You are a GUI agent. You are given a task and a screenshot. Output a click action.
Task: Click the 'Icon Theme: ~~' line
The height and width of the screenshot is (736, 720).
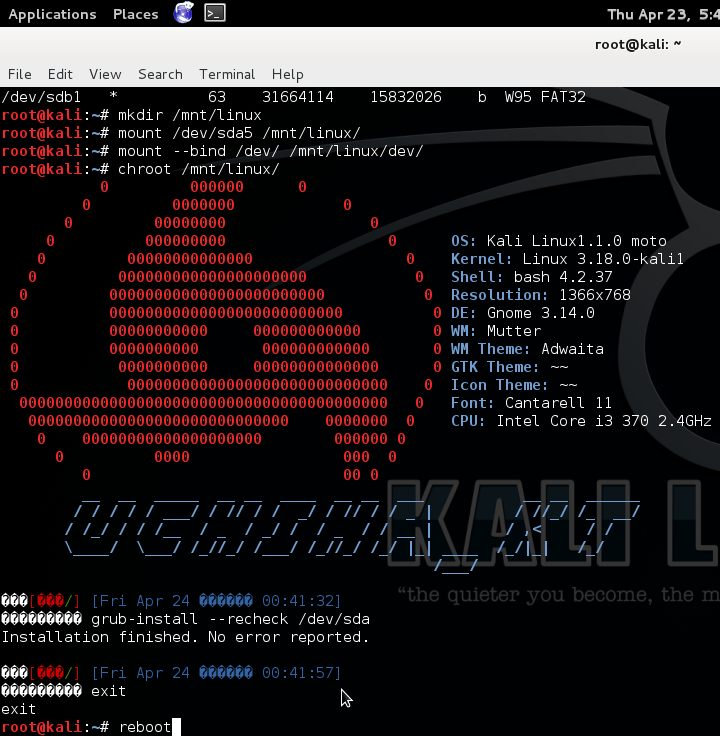coord(514,385)
